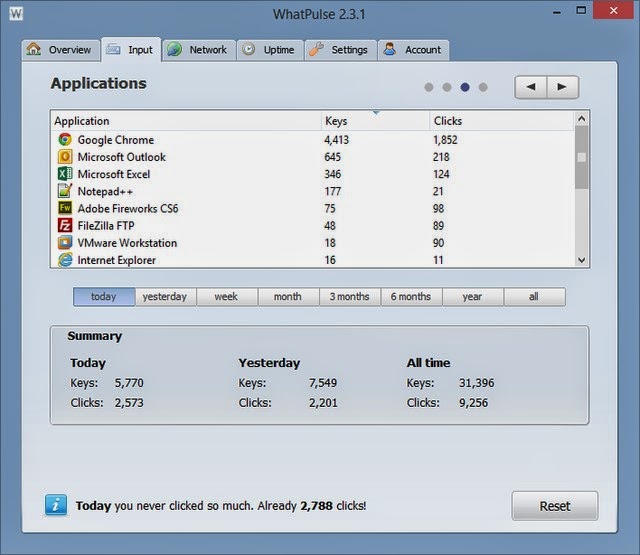
Task: Click the user icon on Account tab
Action: [390, 49]
